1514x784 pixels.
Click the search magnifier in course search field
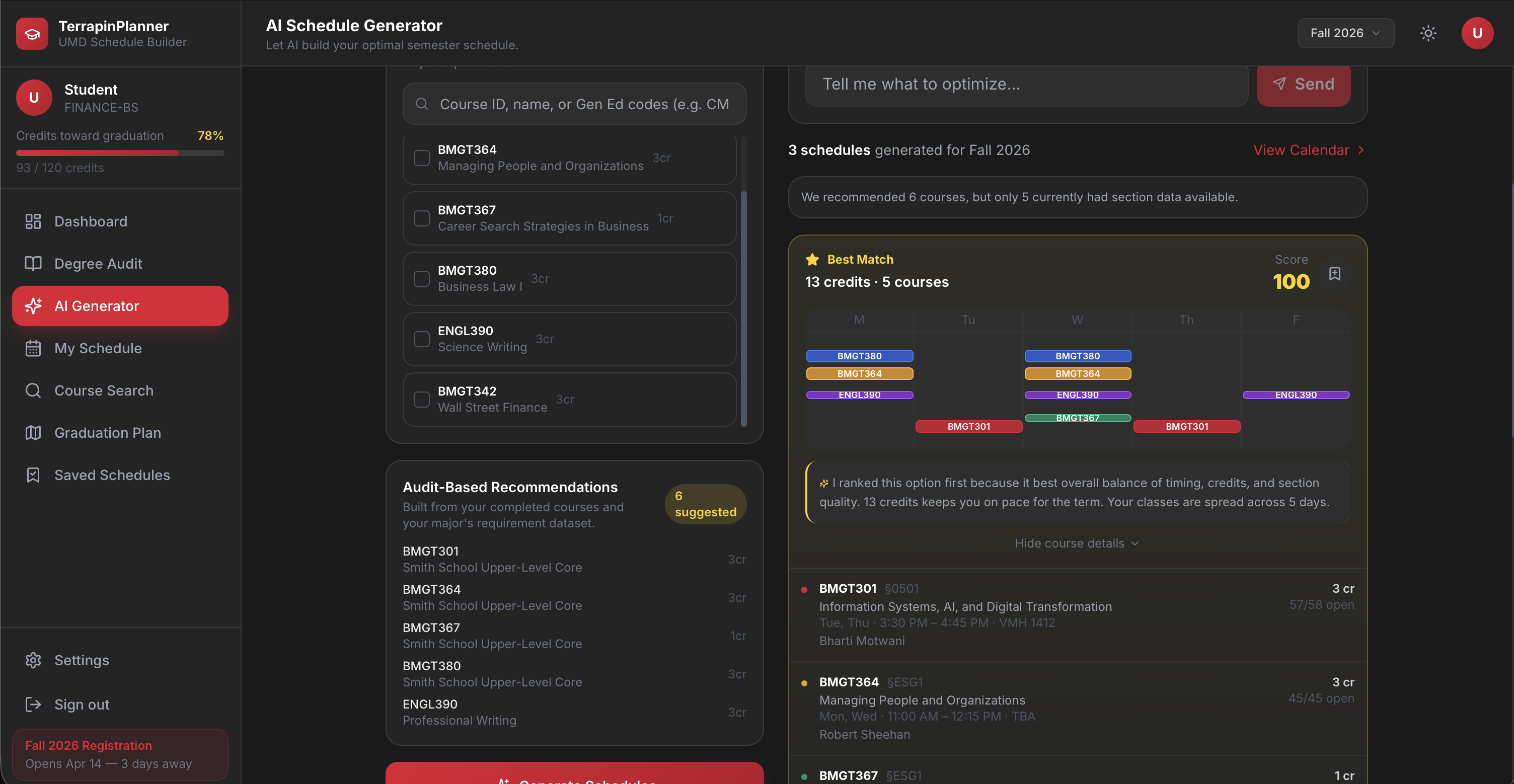point(421,104)
